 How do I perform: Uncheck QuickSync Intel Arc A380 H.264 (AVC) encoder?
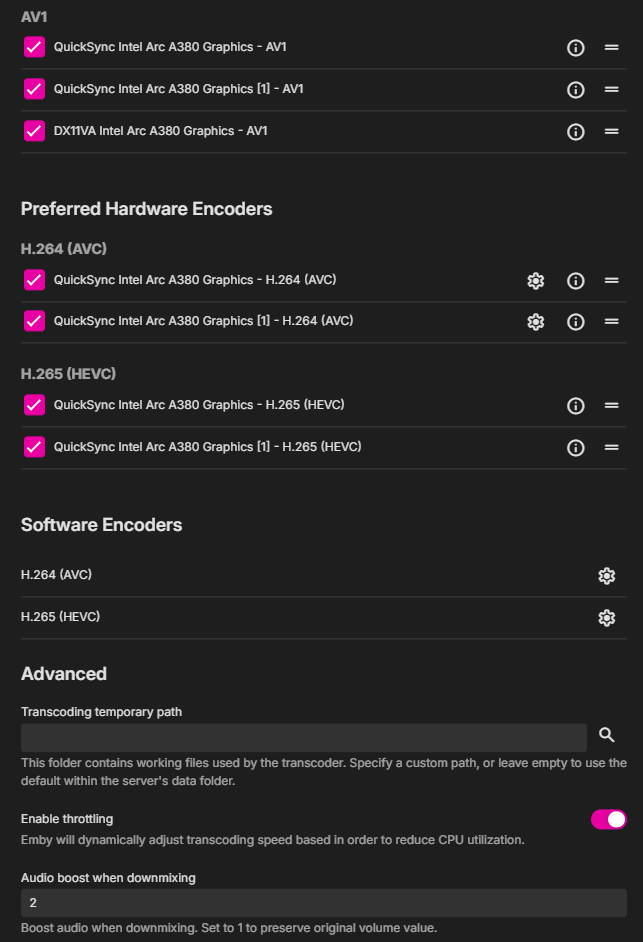tap(34, 280)
